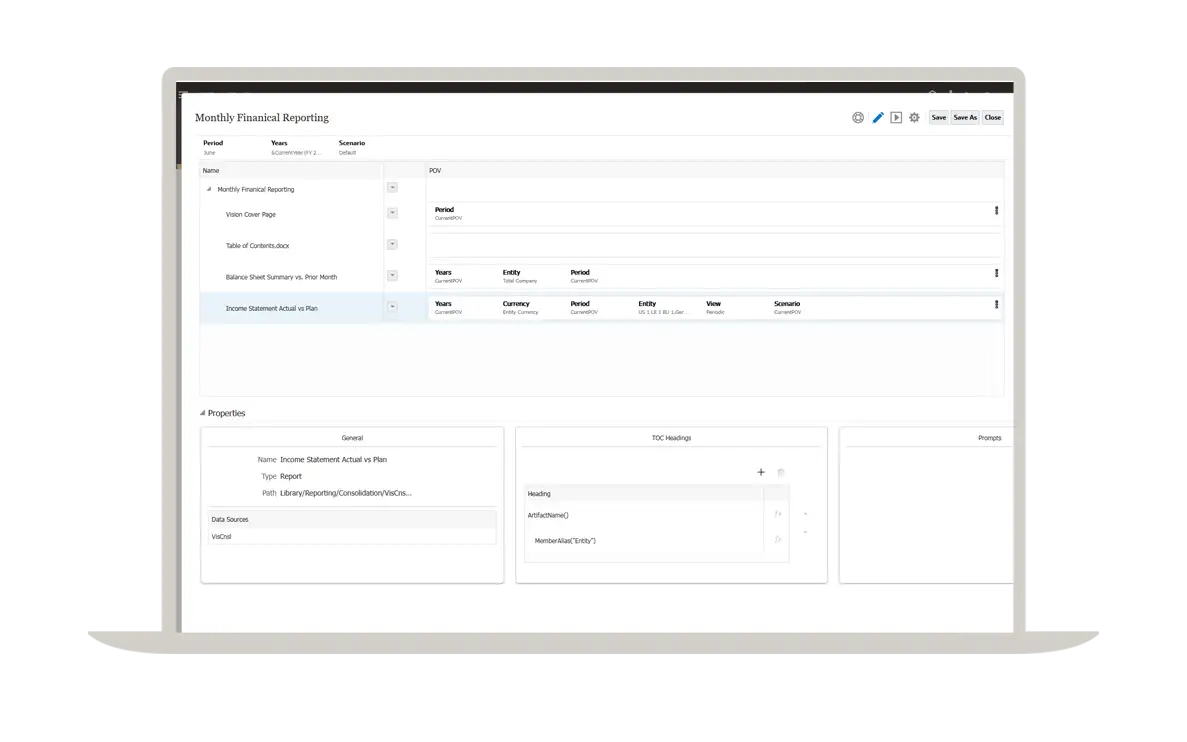Open dropdown for Monthly Finanical Reporting row
The height and width of the screenshot is (742, 1187).
tap(392, 188)
